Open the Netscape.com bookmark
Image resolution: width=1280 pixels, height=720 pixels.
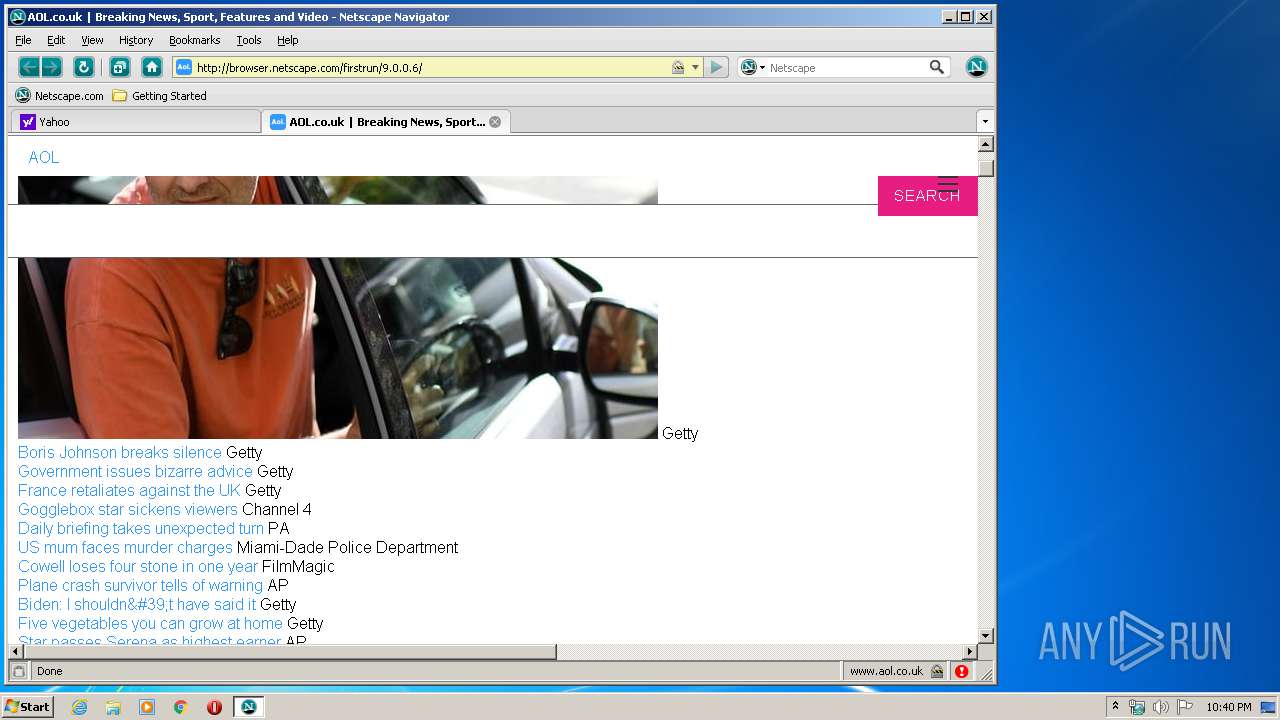(x=60, y=96)
